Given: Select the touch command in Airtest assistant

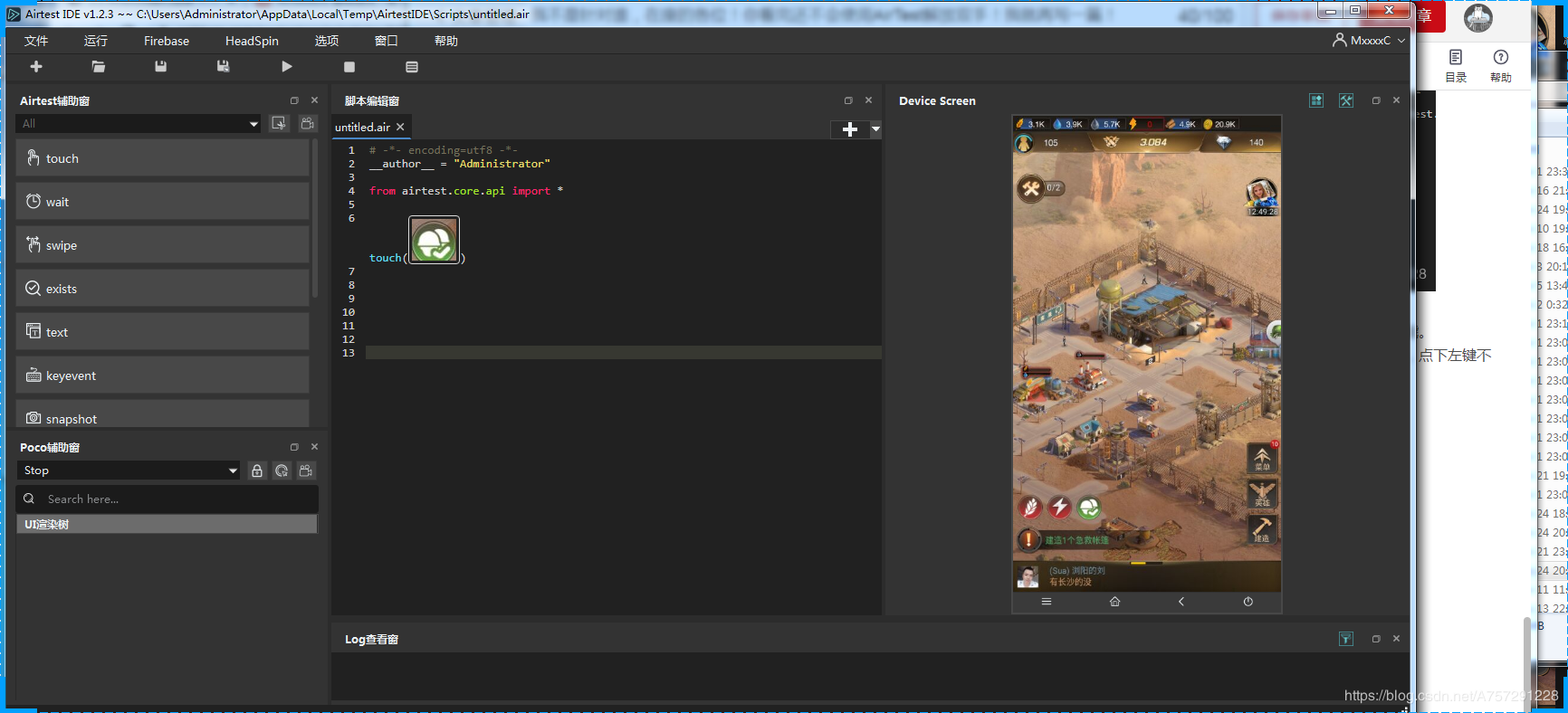Looking at the screenshot, I should point(162,158).
